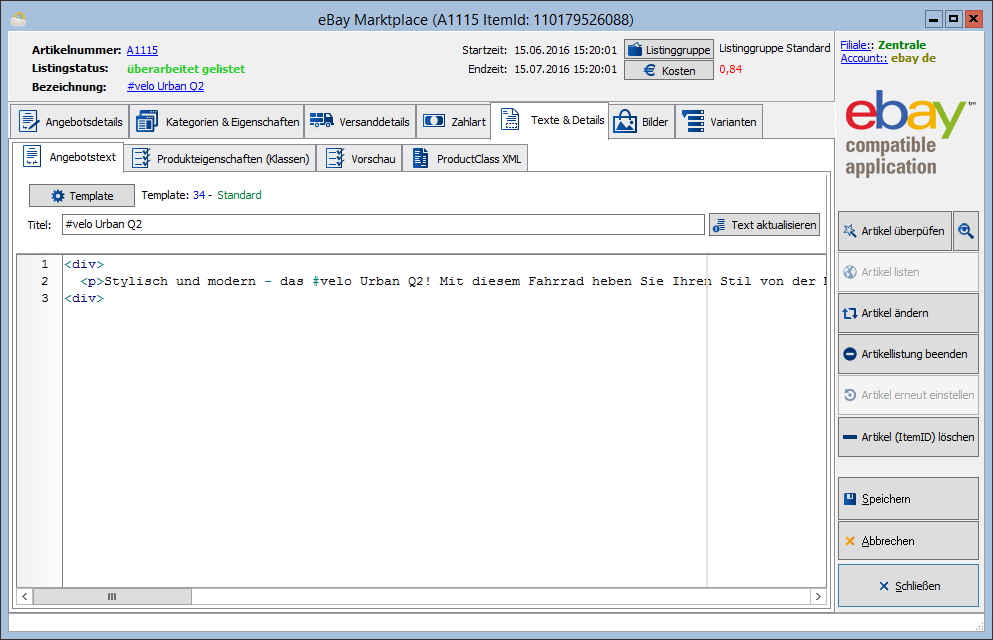Click the Angebotsdetails document icon

point(28,121)
